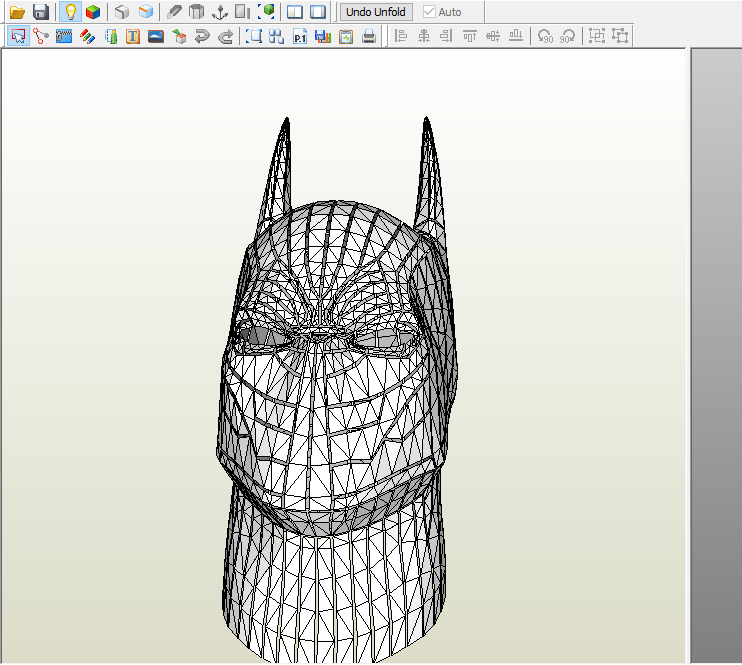The height and width of the screenshot is (665, 742).
Task: Choose the join/disjoin edge nodes tool
Action: tap(41, 36)
